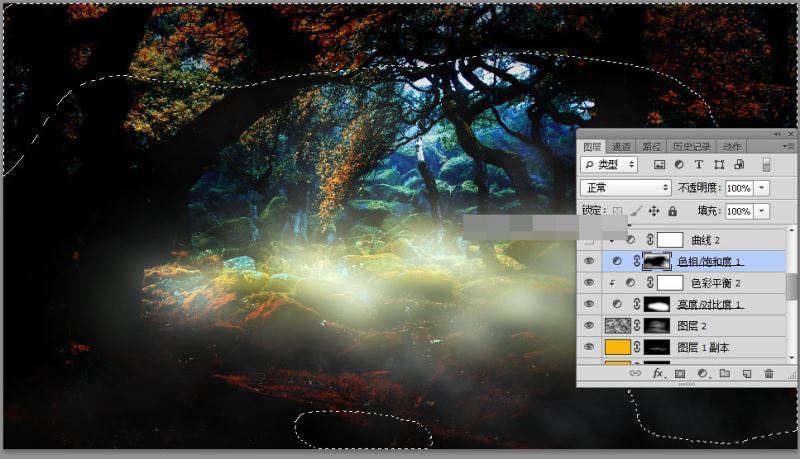Click the 不透明度 100% value field

(739, 188)
